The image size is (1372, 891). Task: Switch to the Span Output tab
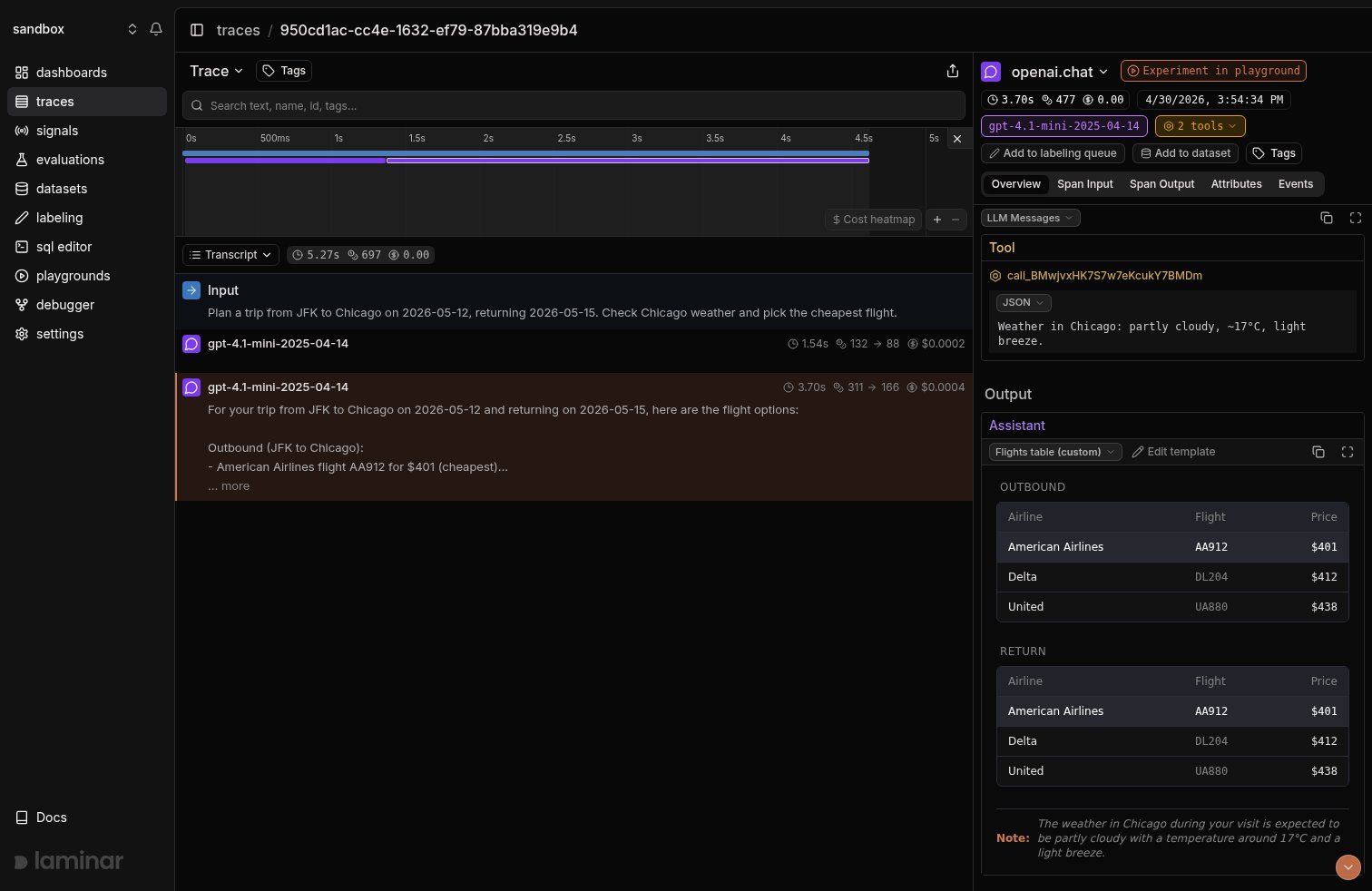point(1161,184)
